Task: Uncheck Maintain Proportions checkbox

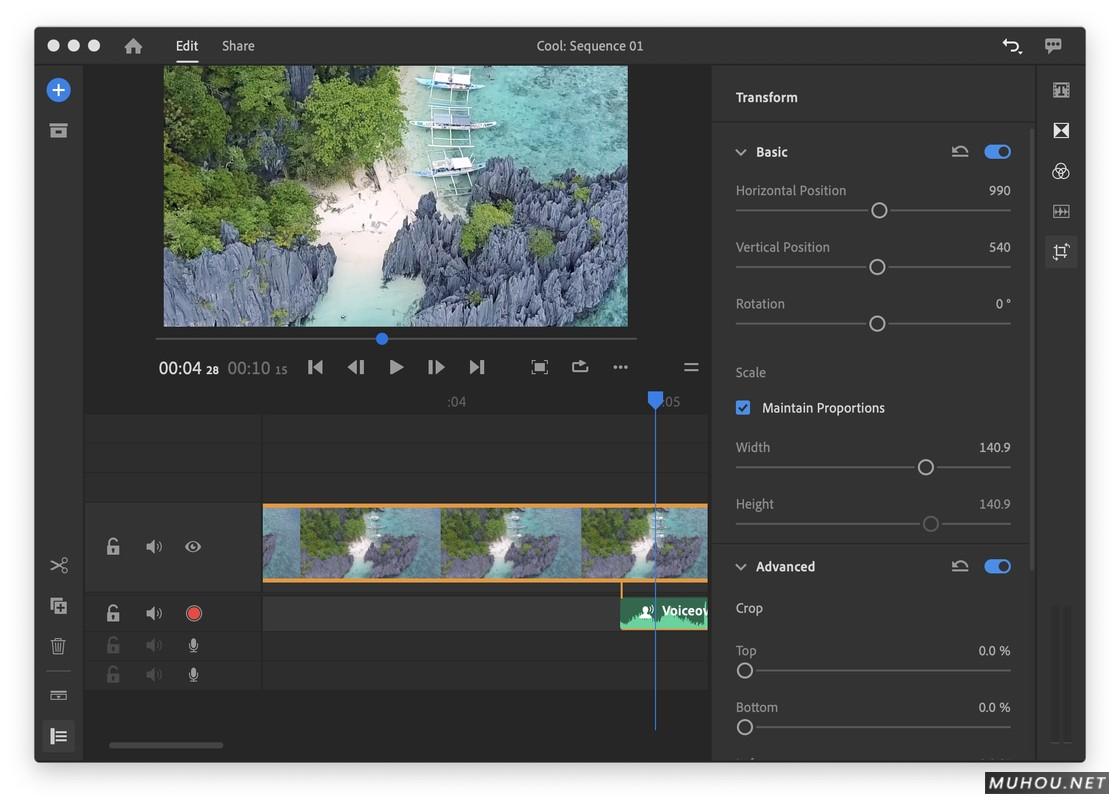Action: click(743, 408)
